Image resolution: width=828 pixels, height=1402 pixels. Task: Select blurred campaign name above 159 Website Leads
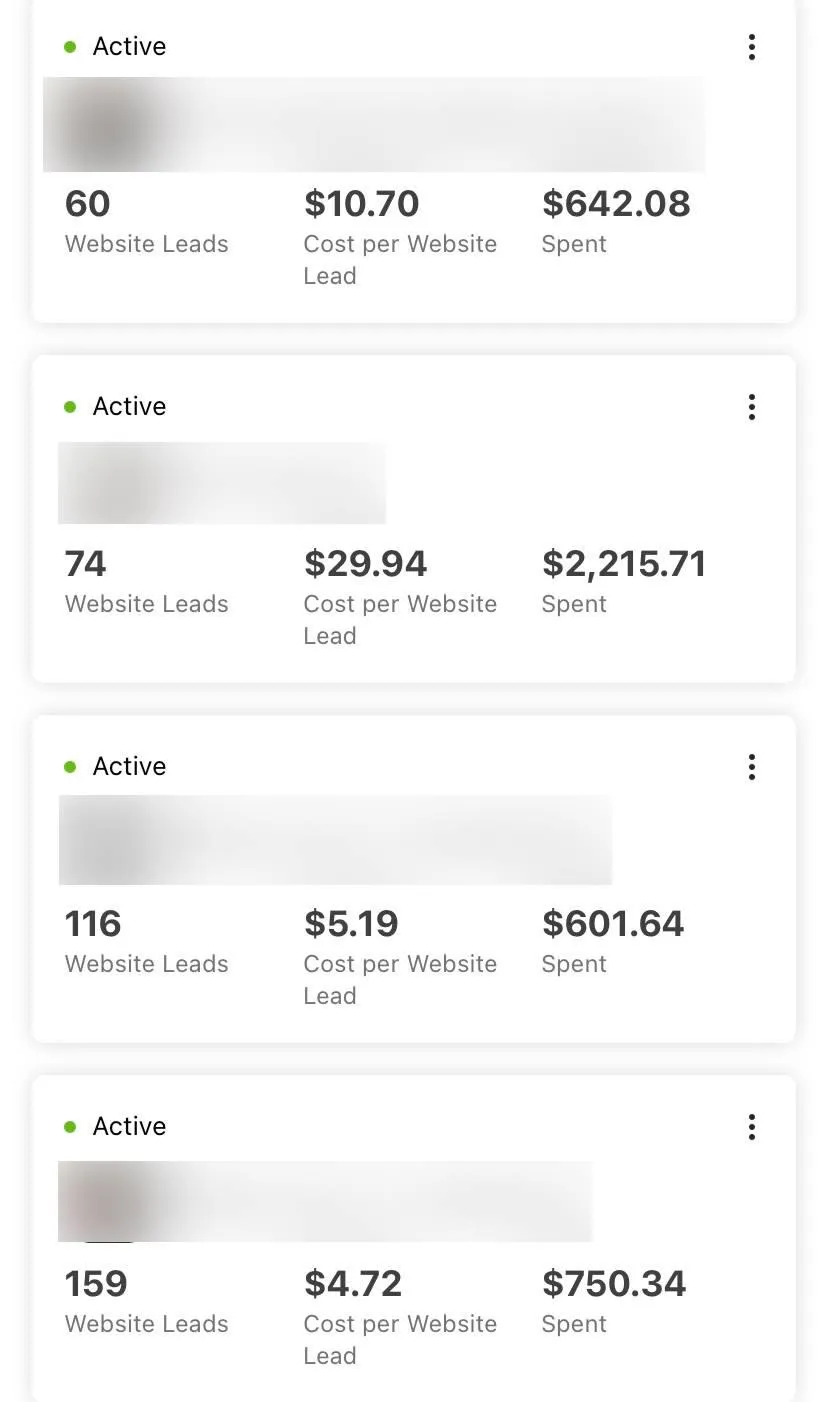(325, 1201)
